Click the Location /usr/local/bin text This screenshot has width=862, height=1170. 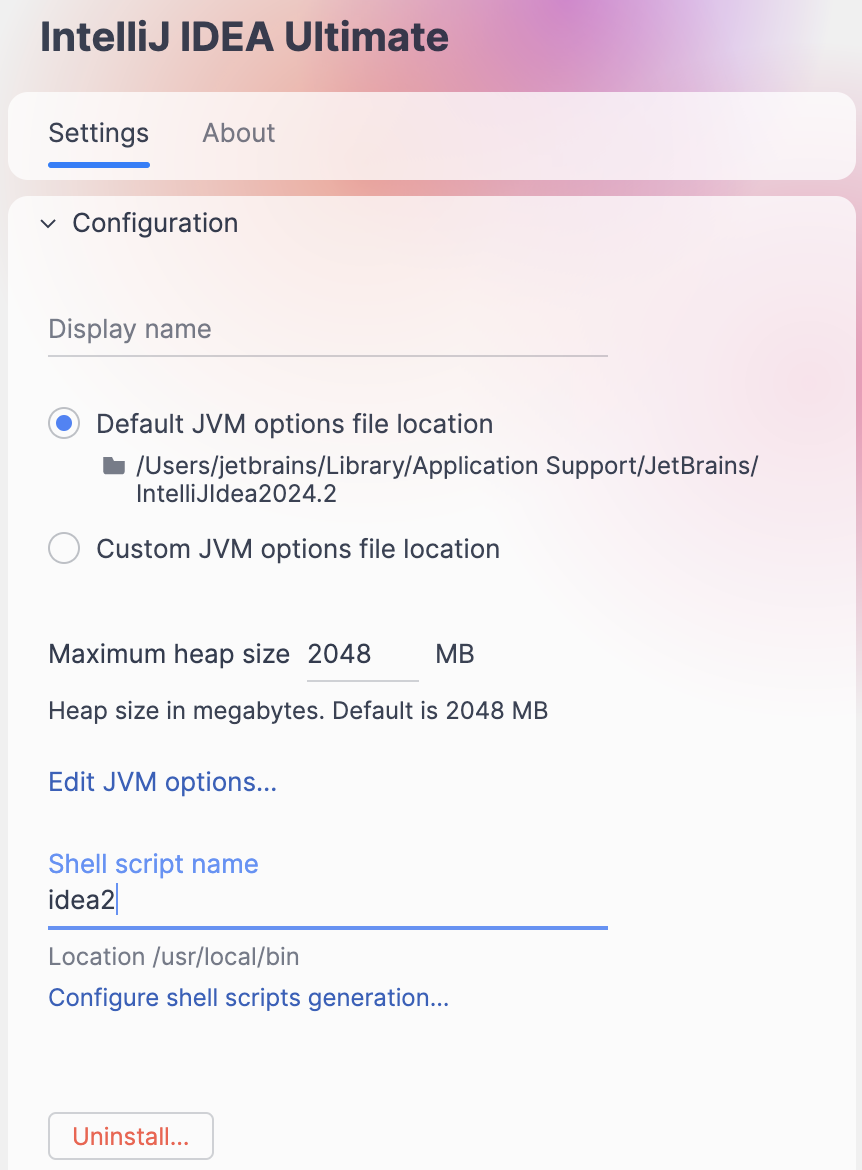pos(174,956)
